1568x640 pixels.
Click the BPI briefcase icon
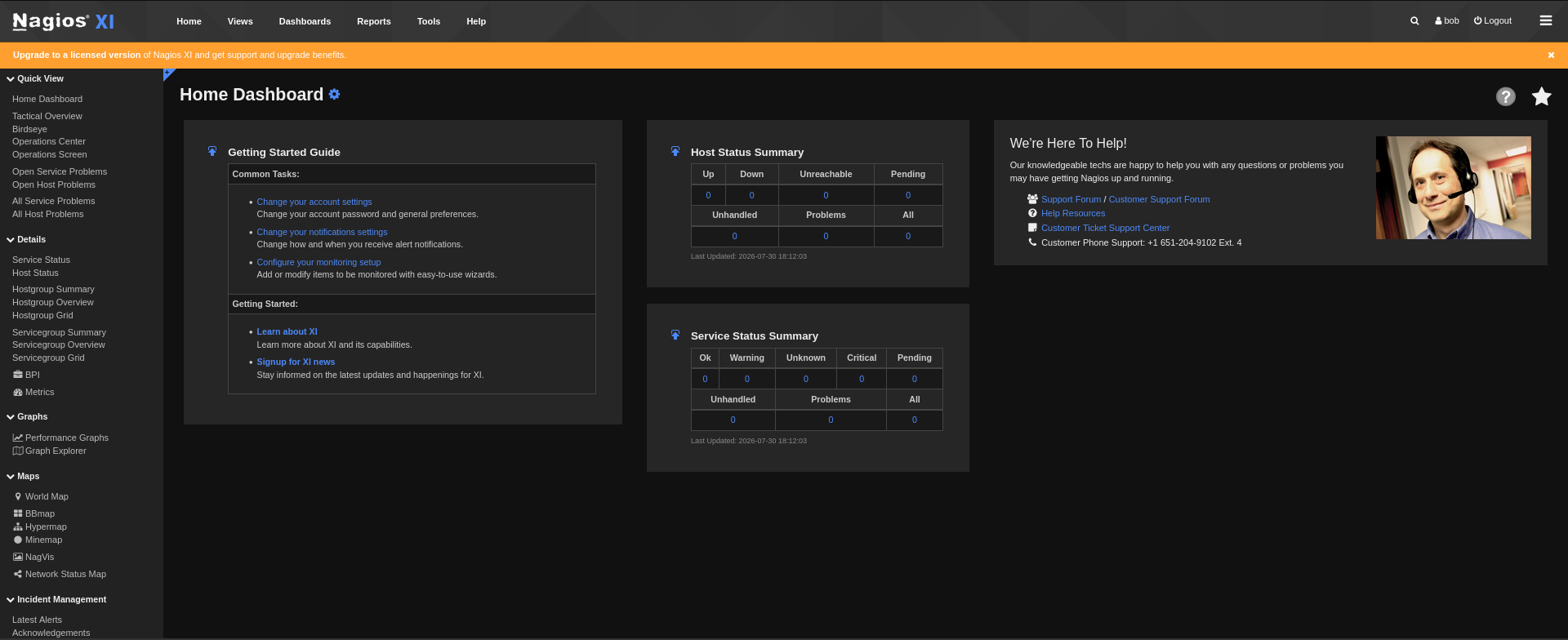pyautogui.click(x=18, y=375)
